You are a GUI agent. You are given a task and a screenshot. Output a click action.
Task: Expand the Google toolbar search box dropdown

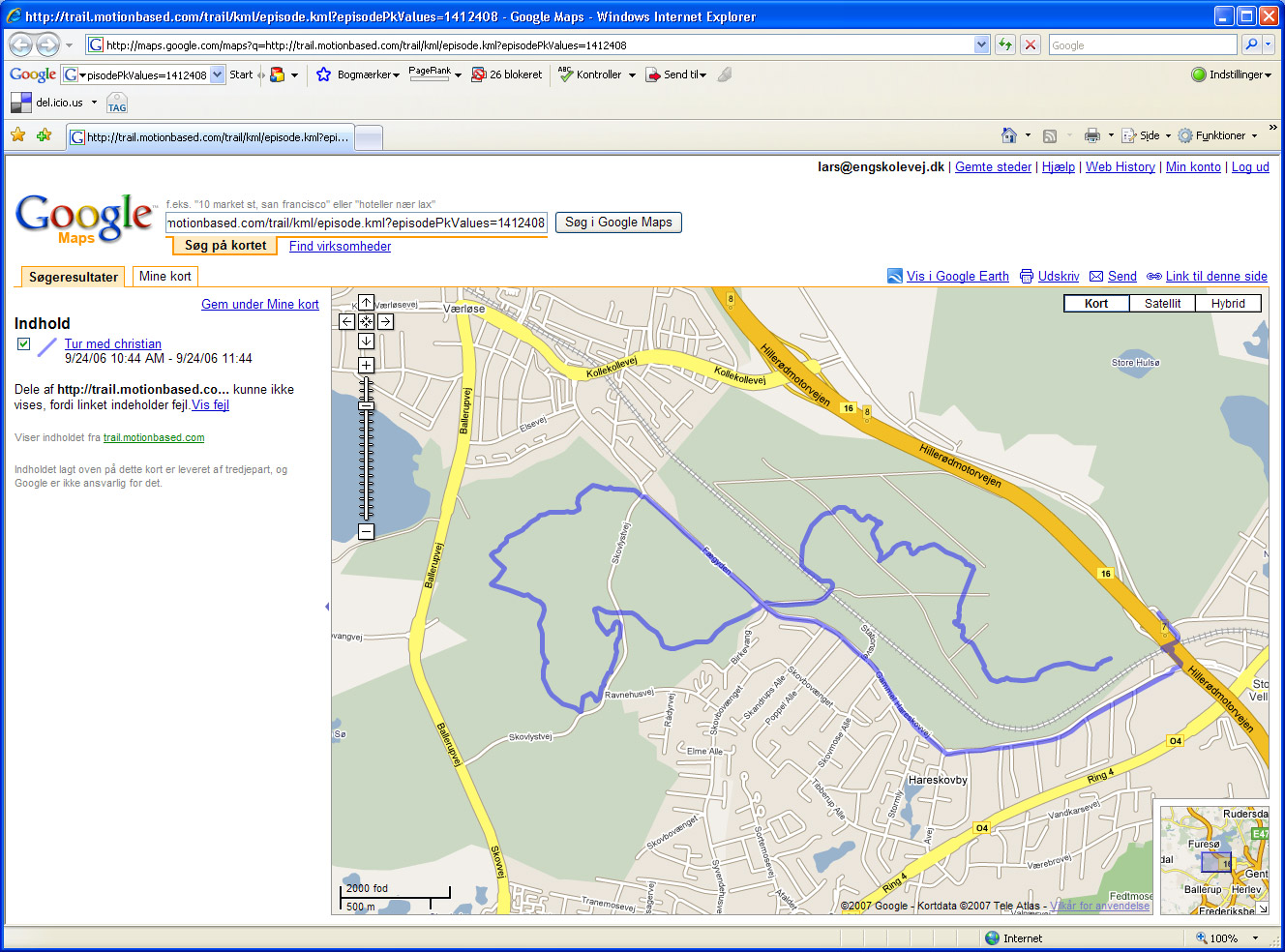pyautogui.click(x=218, y=74)
